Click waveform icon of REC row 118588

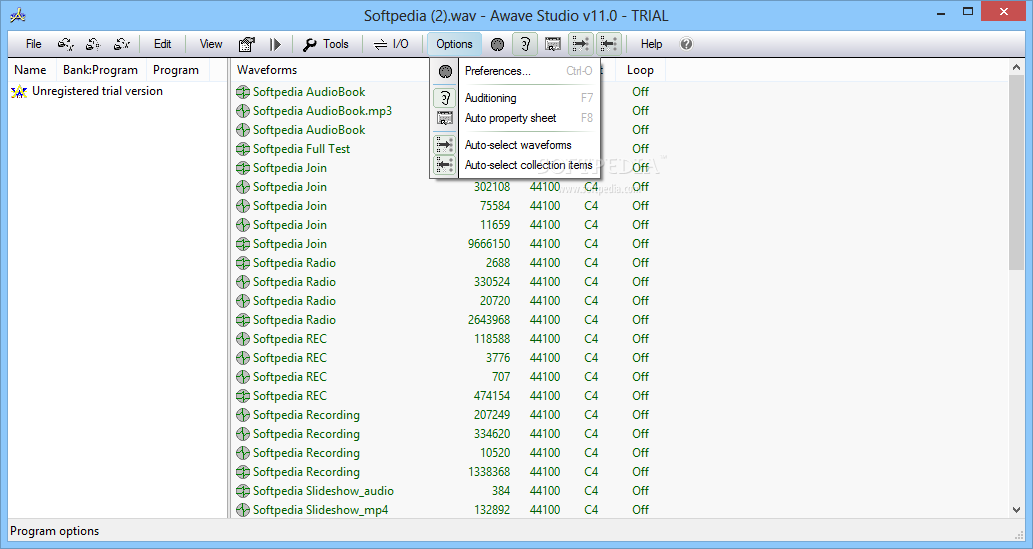click(242, 339)
